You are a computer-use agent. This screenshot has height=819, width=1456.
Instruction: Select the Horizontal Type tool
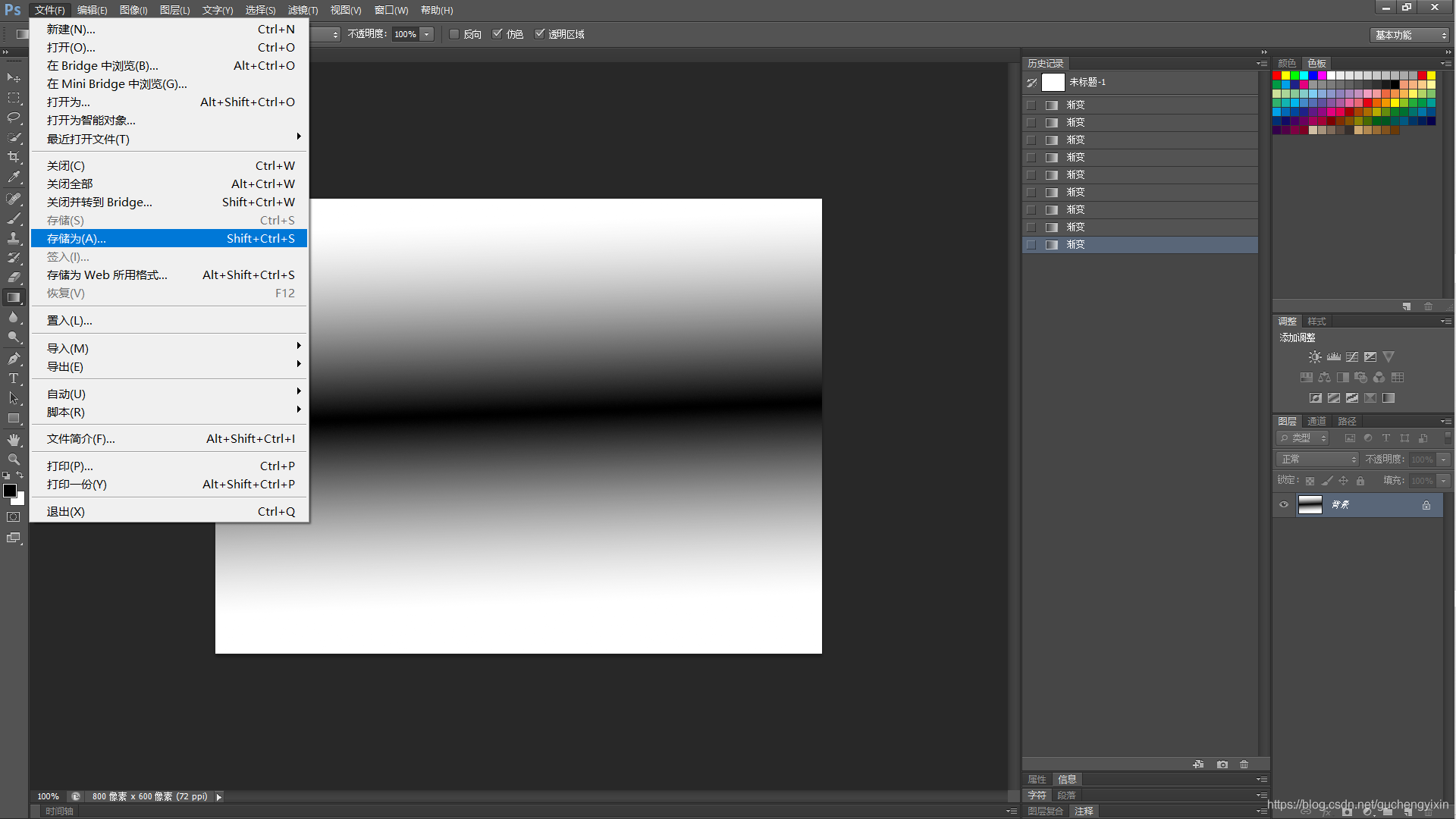14,378
